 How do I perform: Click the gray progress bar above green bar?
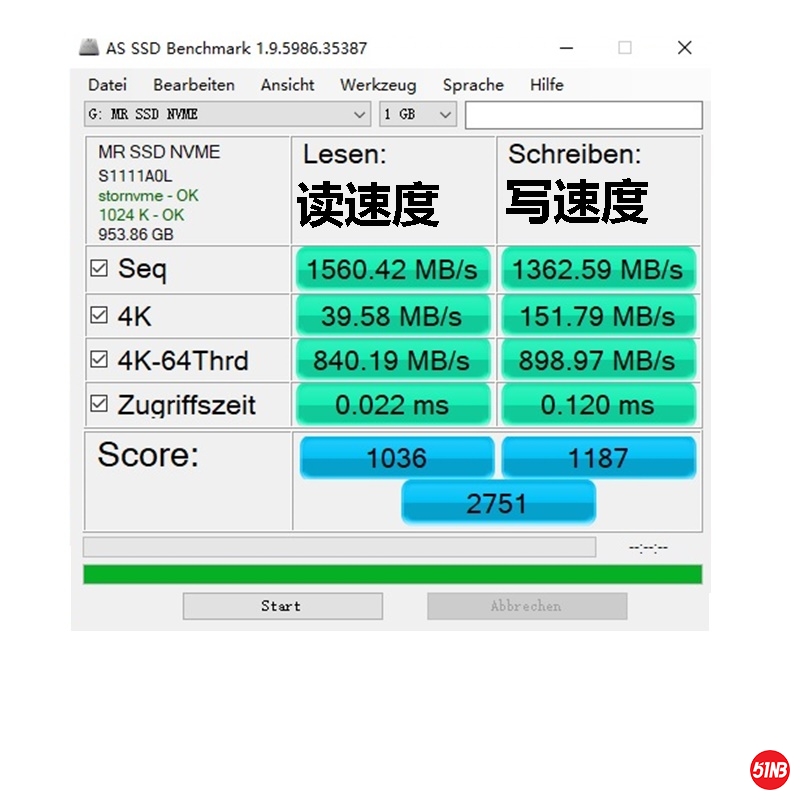point(339,547)
